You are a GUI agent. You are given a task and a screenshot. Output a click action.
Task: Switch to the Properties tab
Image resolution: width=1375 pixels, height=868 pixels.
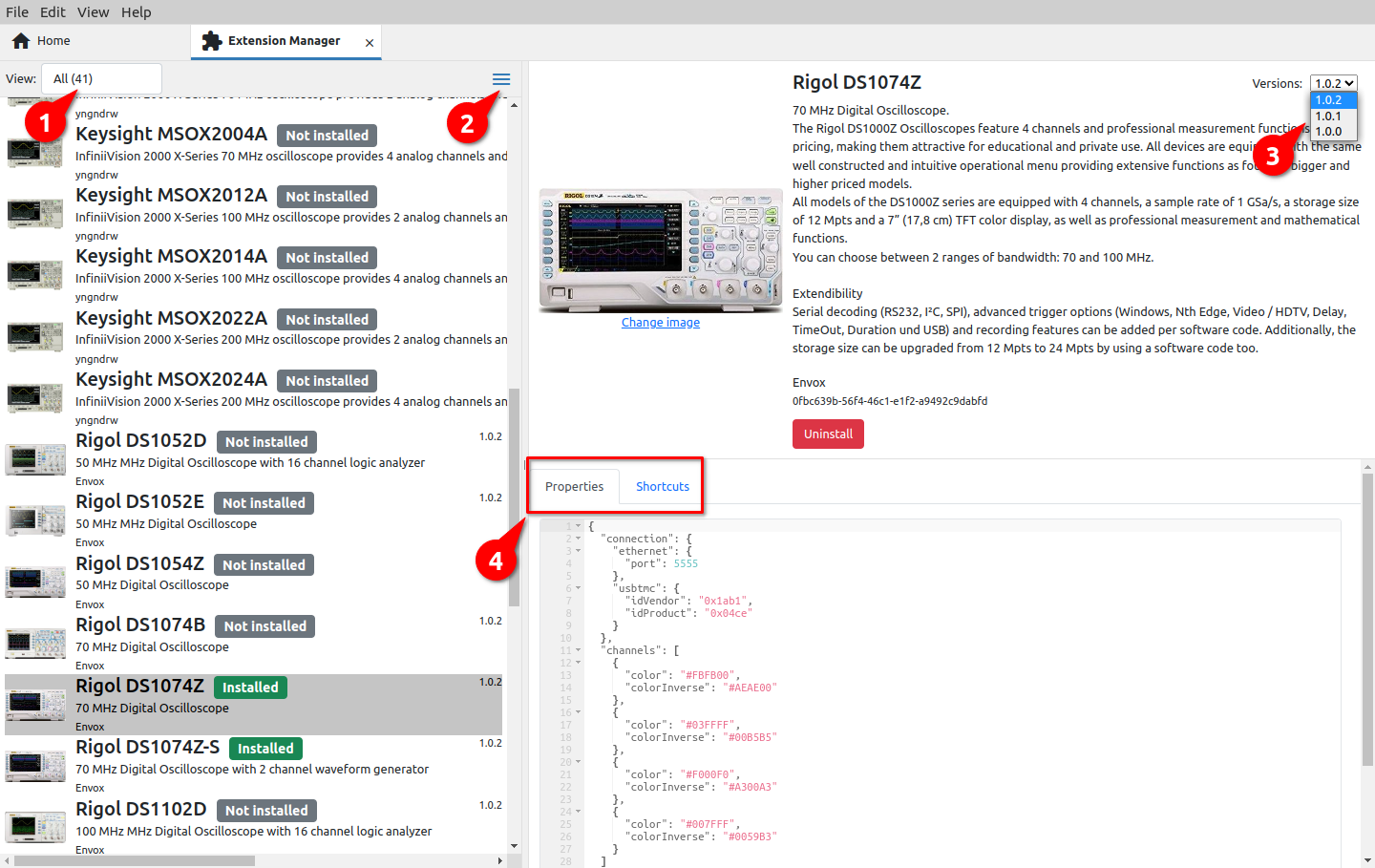(574, 487)
